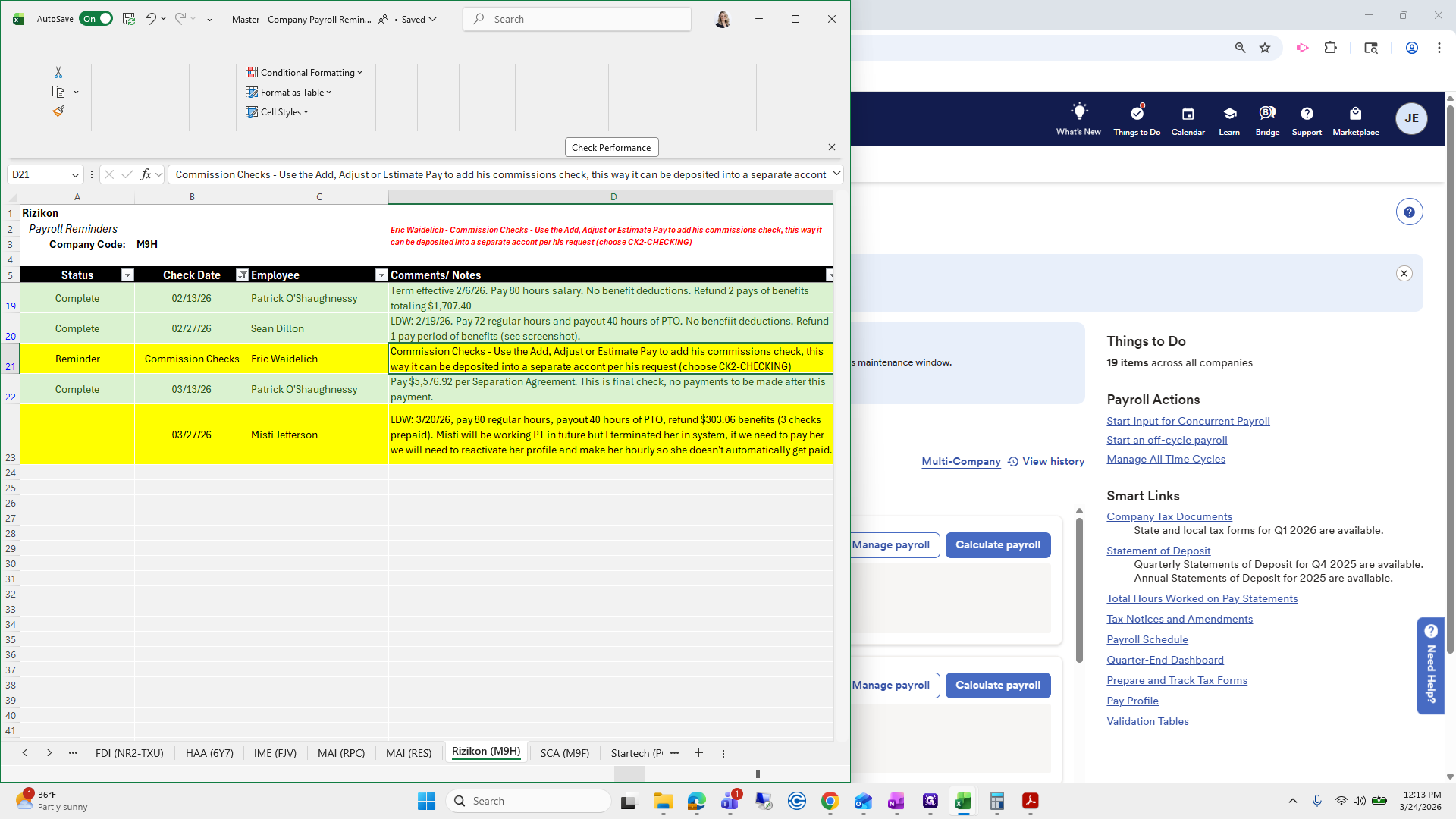Open the Payroll Schedule link
1456x819 pixels.
coord(1147,639)
